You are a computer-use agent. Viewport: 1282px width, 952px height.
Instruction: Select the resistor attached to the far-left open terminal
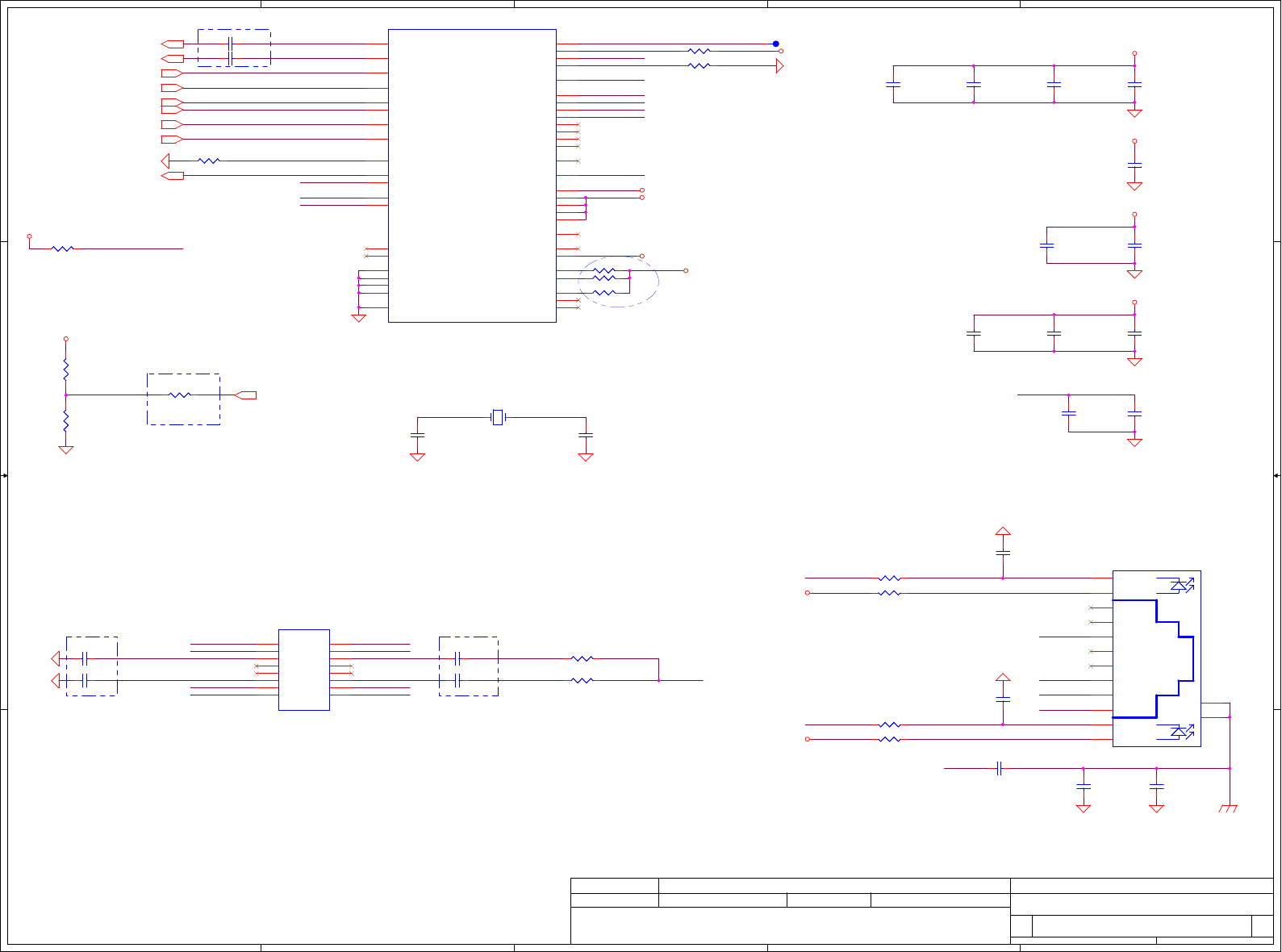(x=62, y=248)
